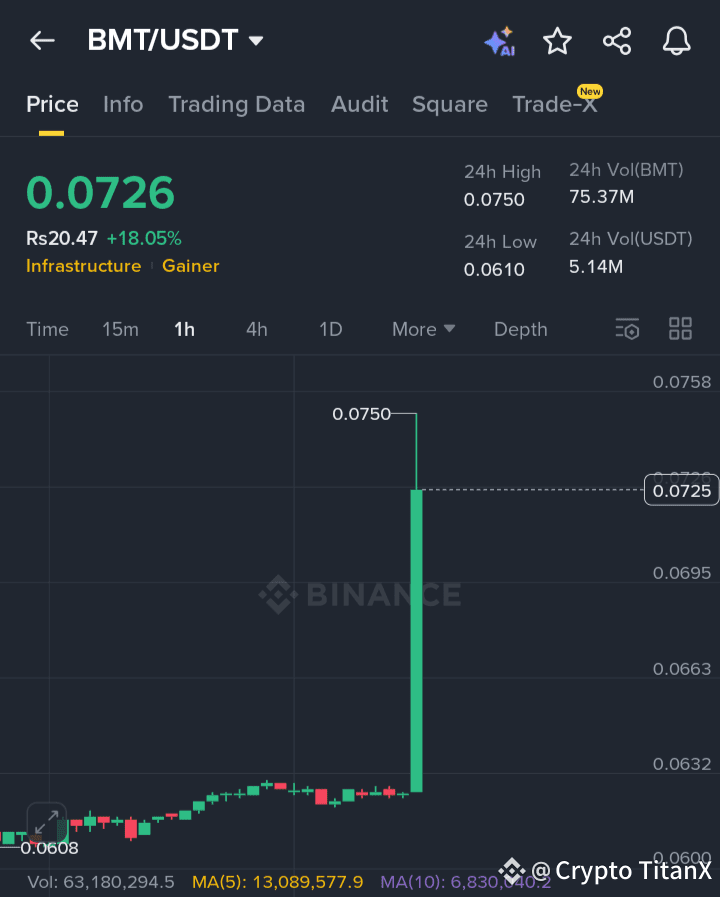Tap the Infrastructure category tag

pyautogui.click(x=83, y=266)
